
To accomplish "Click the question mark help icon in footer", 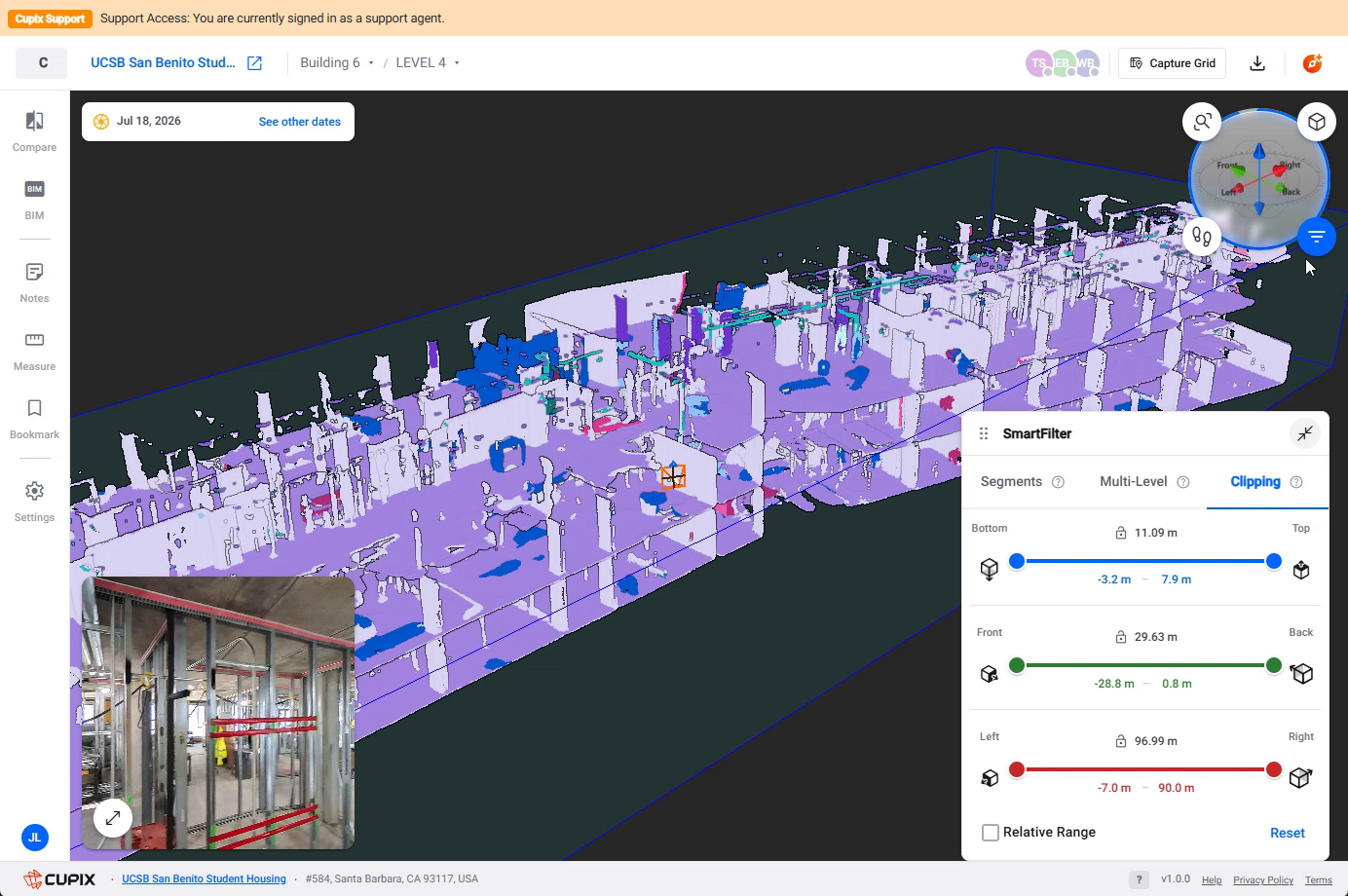I will tap(1139, 879).
